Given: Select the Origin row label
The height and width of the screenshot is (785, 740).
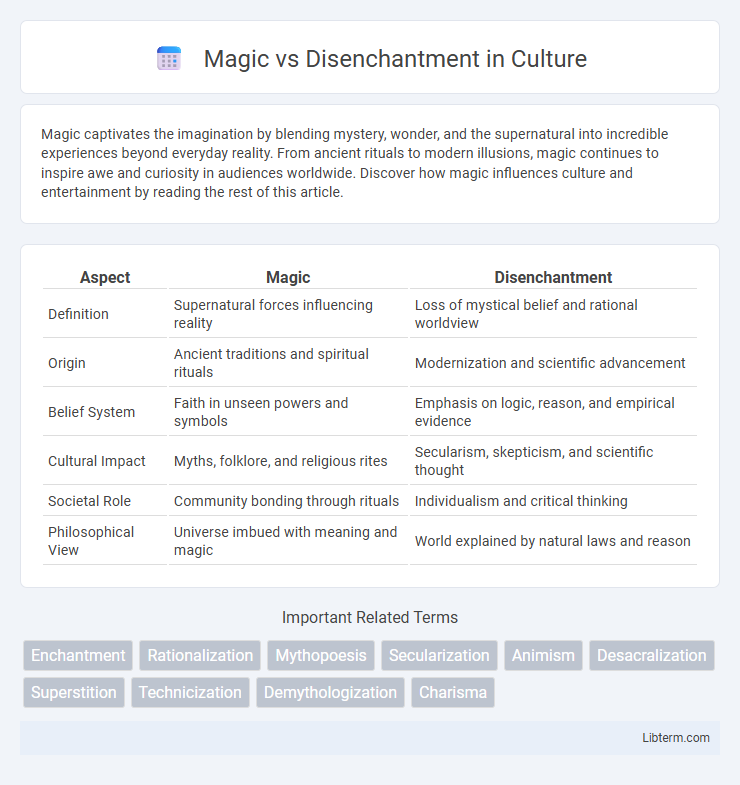Looking at the screenshot, I should coord(67,363).
